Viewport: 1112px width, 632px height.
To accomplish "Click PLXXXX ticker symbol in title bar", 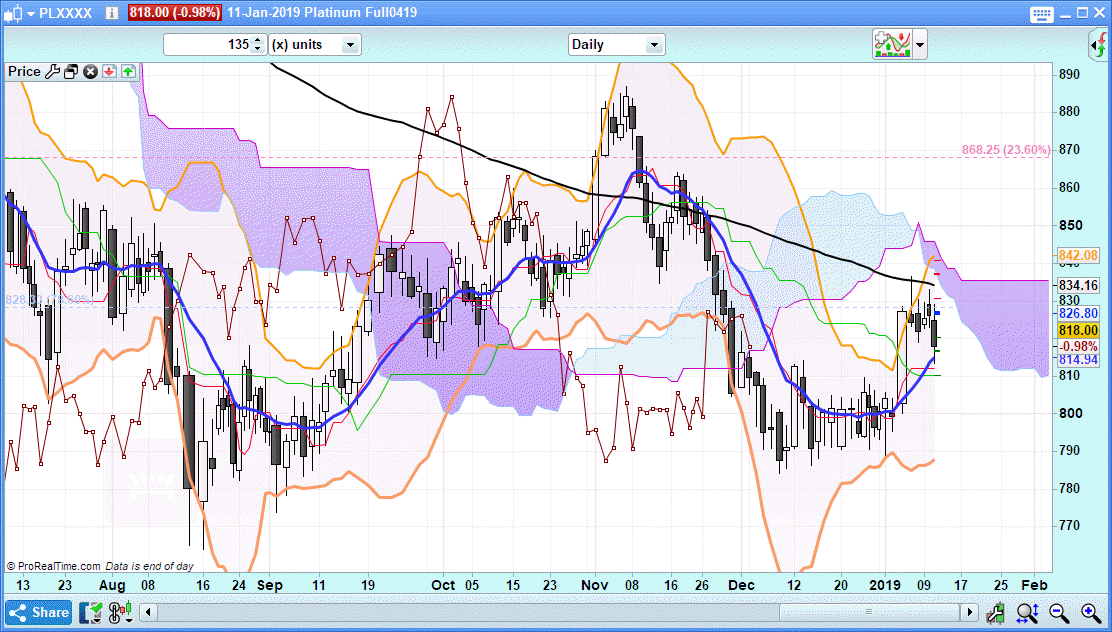I will (x=65, y=13).
